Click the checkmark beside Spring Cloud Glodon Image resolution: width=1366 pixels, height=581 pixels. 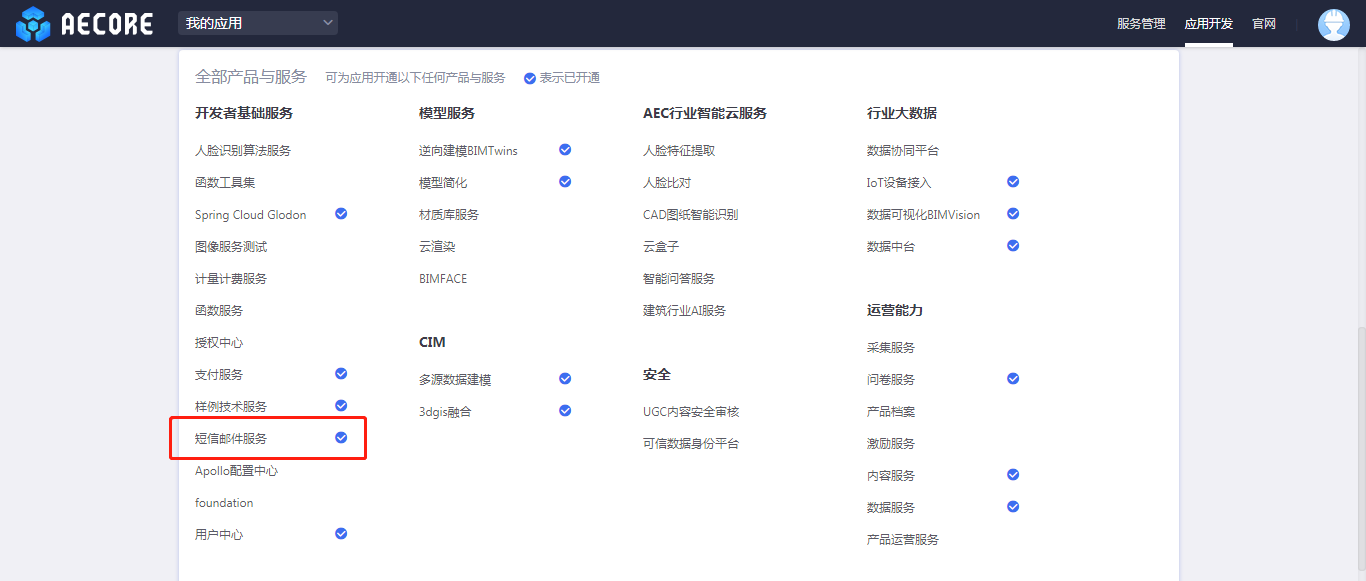[x=341, y=214]
